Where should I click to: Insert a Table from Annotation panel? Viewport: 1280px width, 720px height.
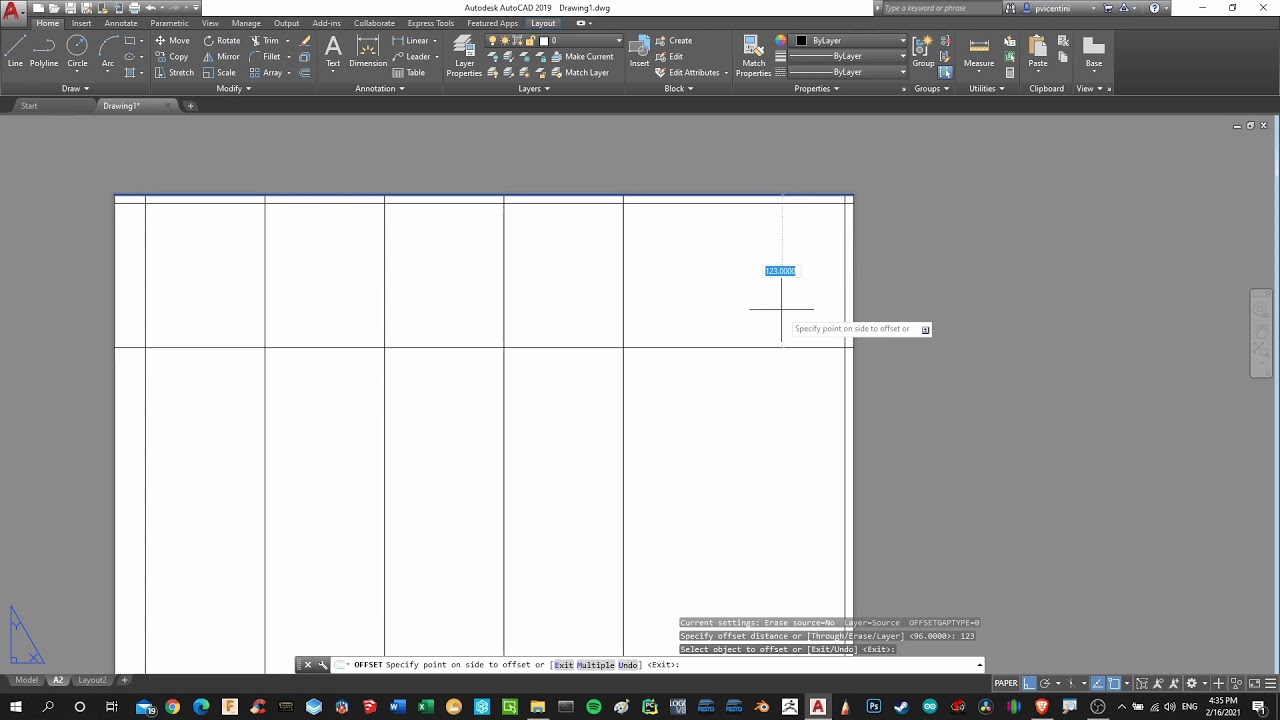[409, 73]
